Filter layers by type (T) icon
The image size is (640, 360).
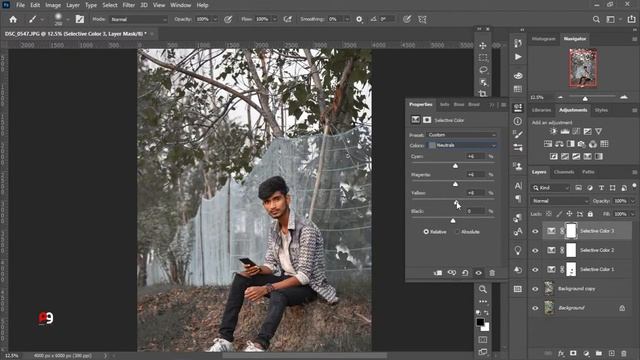point(601,188)
